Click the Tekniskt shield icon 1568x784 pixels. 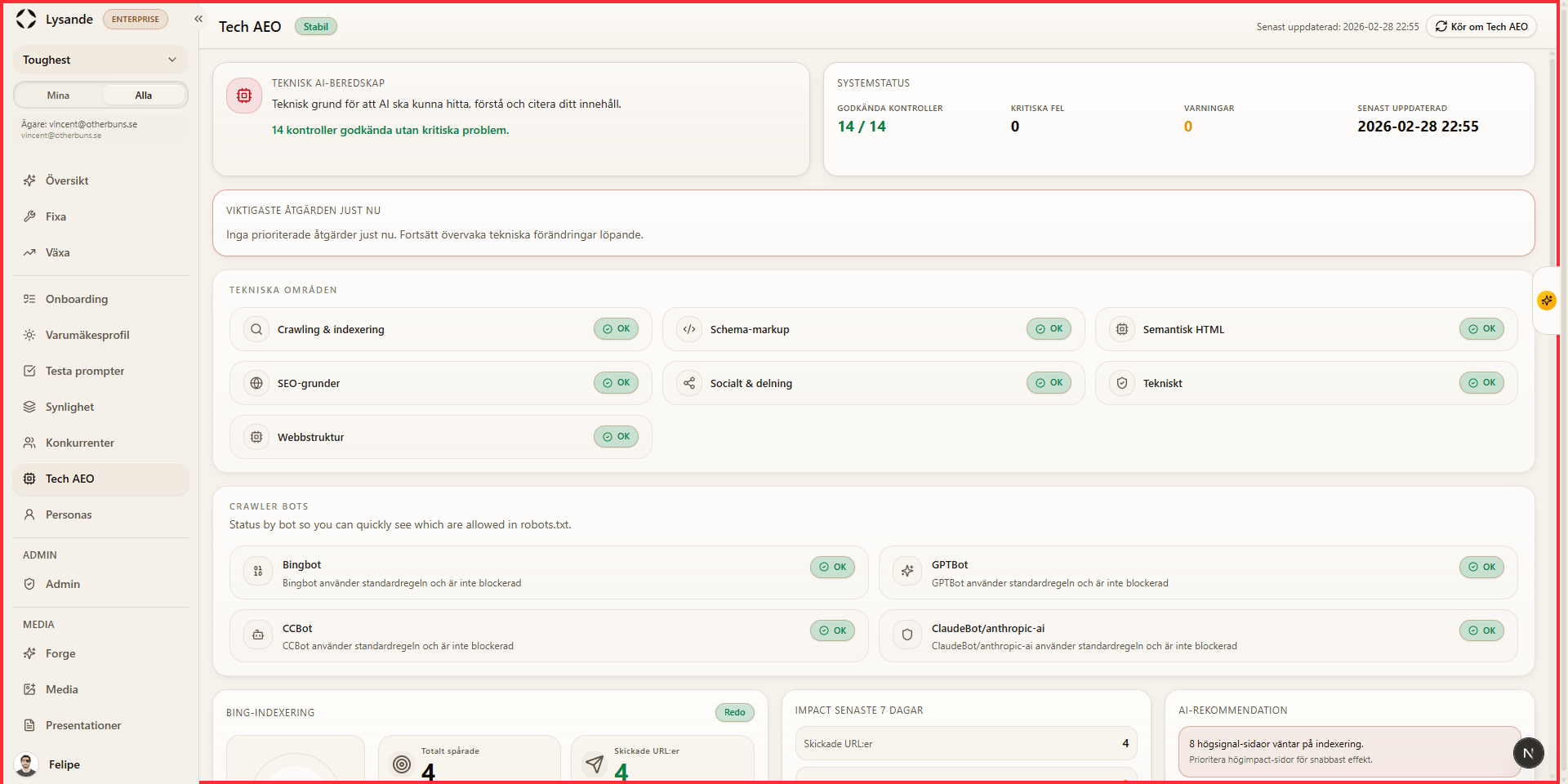pyautogui.click(x=1122, y=383)
